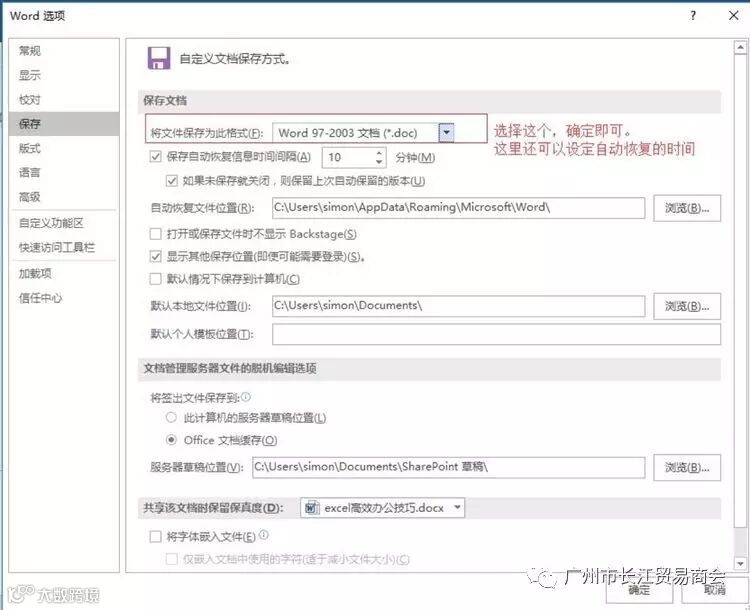Open the save format dropdown arrow
The height and width of the screenshot is (610, 750).
click(446, 133)
